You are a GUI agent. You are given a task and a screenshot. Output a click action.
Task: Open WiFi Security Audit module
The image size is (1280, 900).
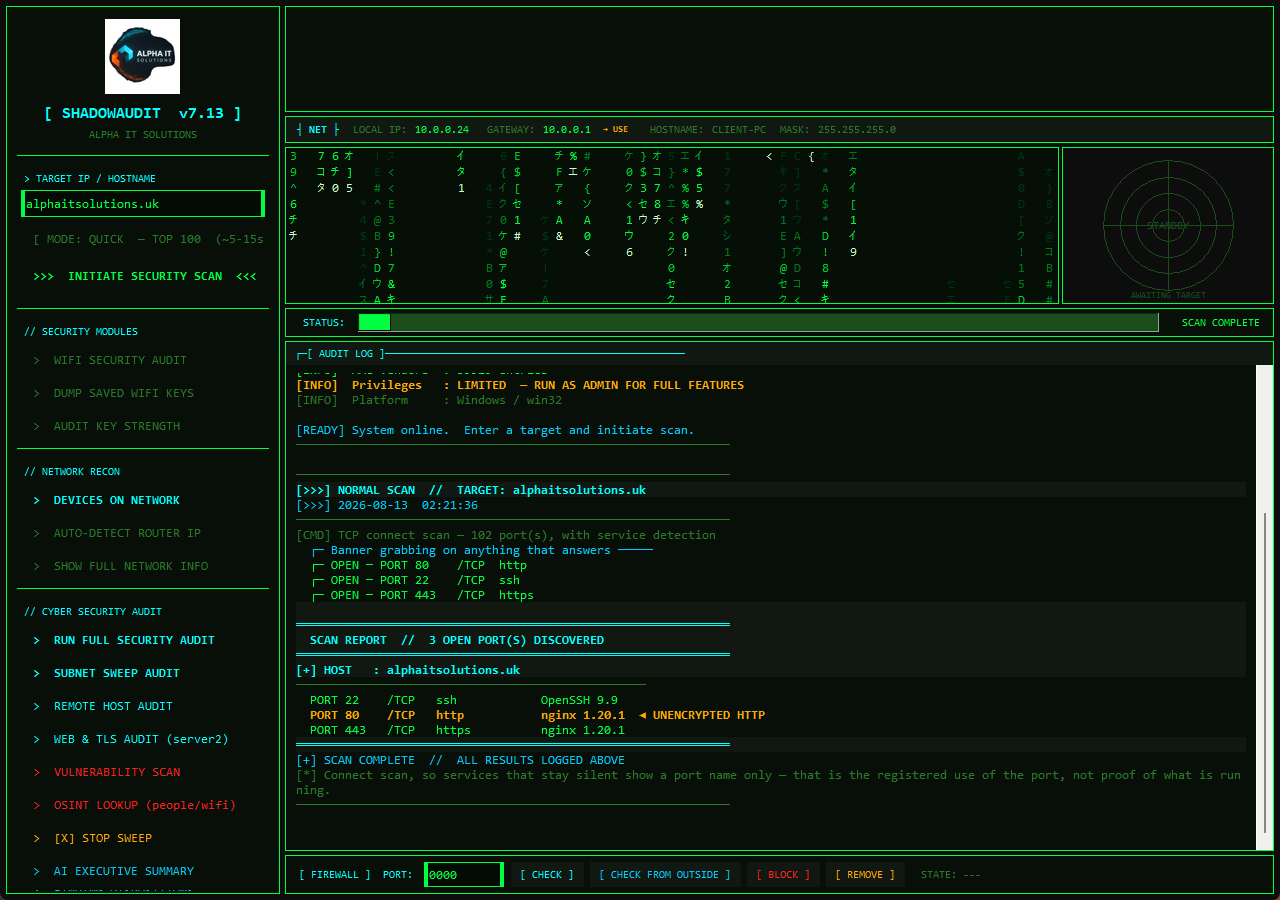click(120, 360)
